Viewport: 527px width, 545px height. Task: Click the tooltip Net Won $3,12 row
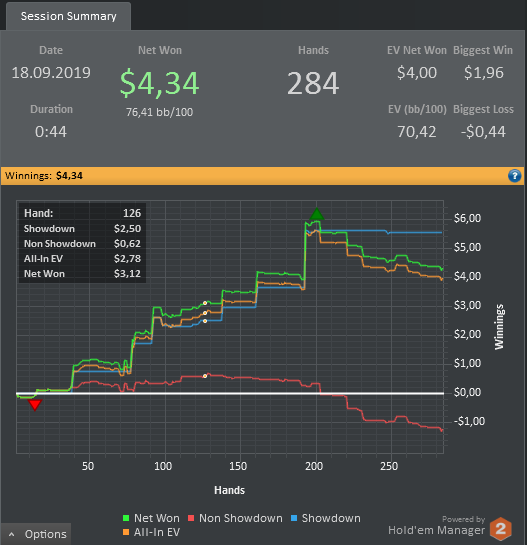pos(82,274)
